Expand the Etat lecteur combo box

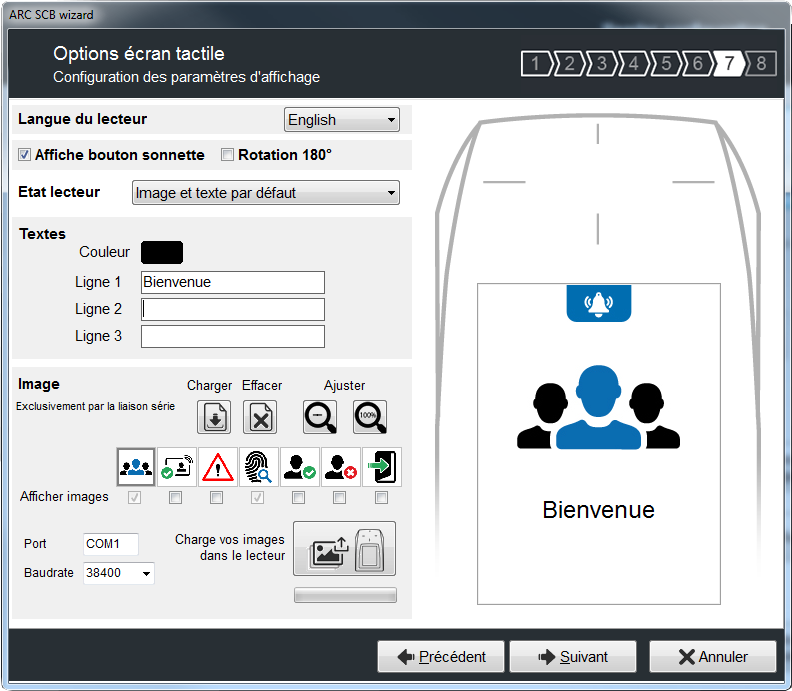pyautogui.click(x=265, y=193)
